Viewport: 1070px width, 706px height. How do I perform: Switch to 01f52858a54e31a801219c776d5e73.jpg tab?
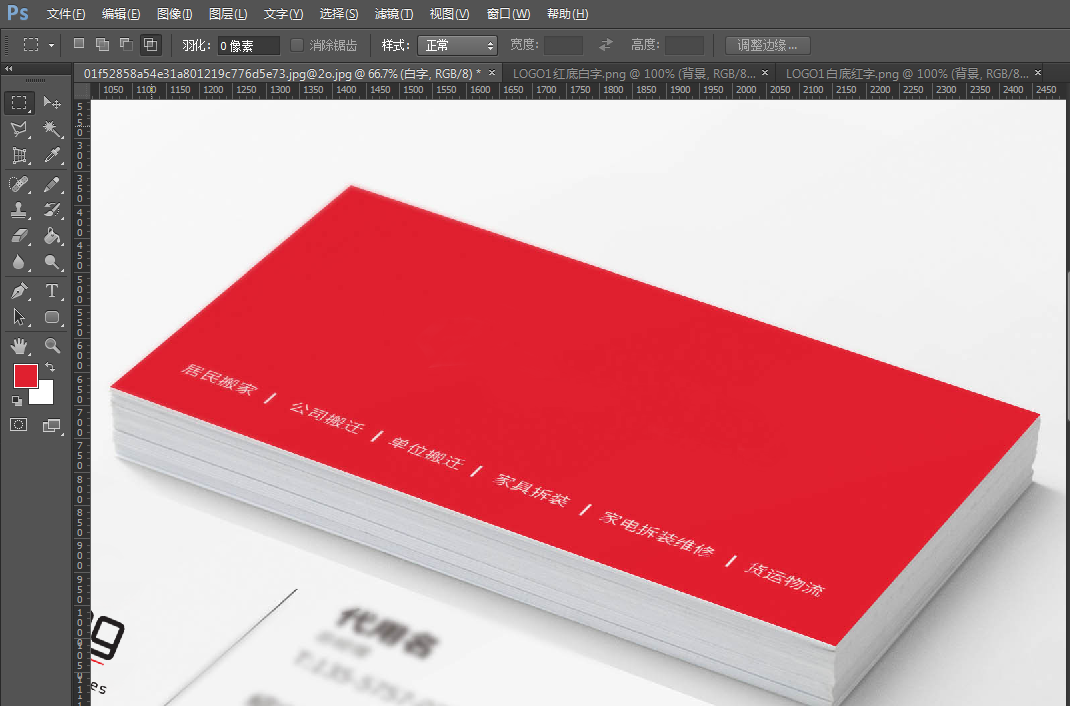[282, 73]
